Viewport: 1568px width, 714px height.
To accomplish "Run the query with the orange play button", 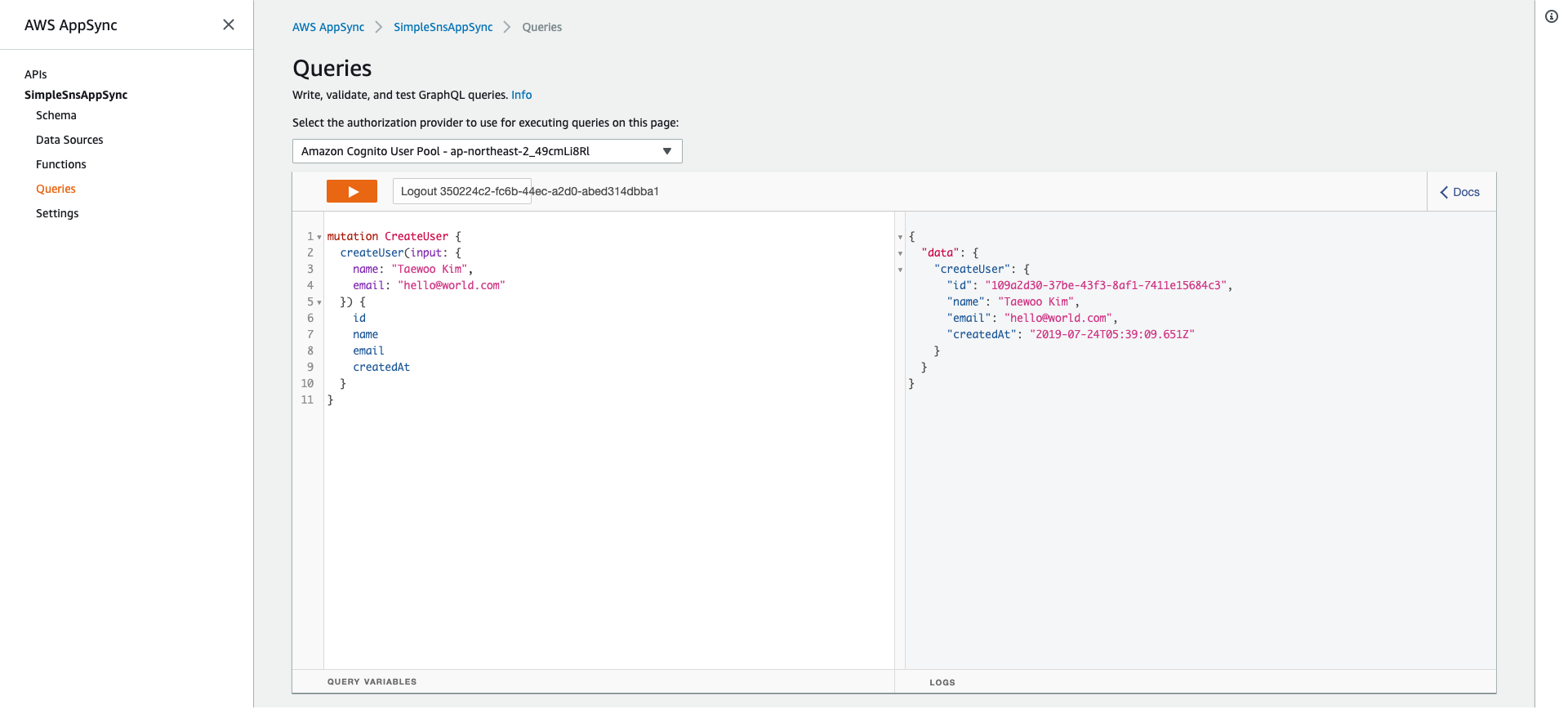I will pyautogui.click(x=352, y=191).
